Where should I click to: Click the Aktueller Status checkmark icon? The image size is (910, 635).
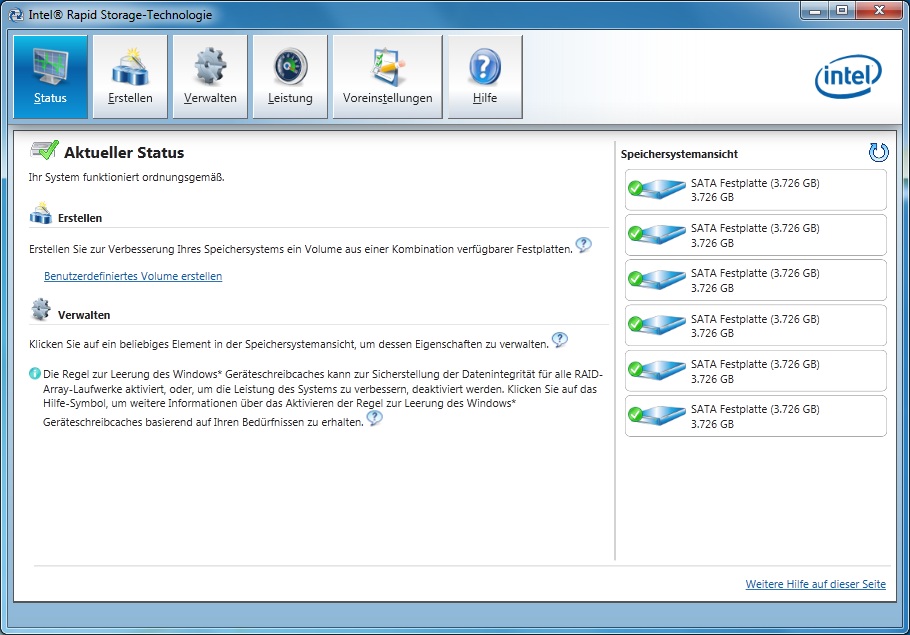(44, 150)
